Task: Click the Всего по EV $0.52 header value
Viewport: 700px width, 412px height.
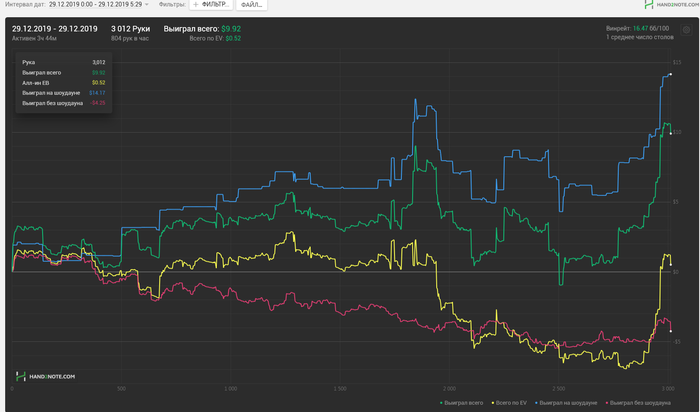Action: coord(215,38)
